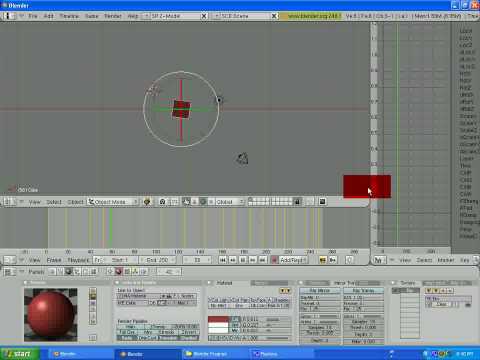Viewport: 480px width, 360px height.
Task: Open the Add/Repl keying dropdown
Action: pyautogui.click(x=293, y=260)
